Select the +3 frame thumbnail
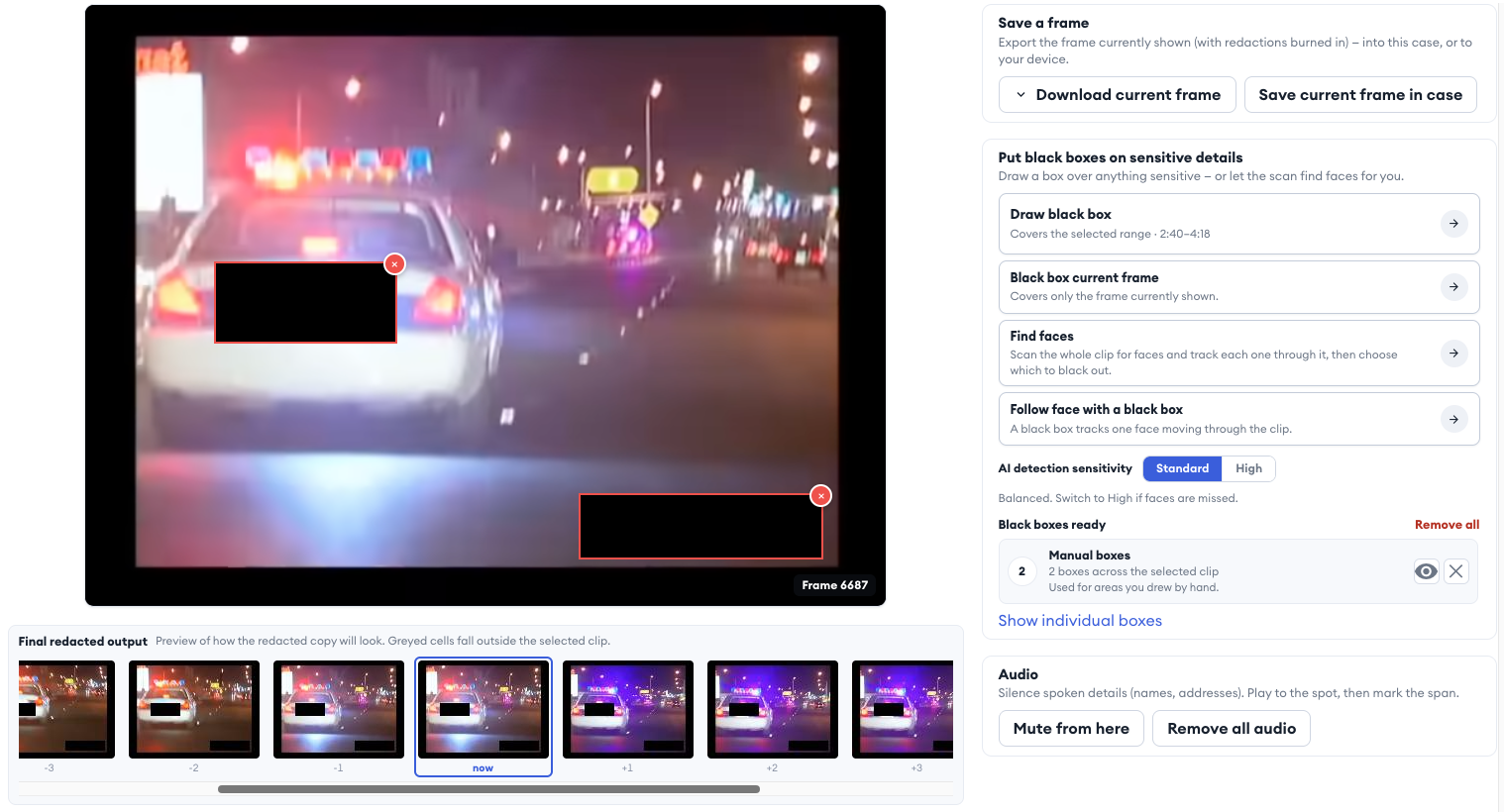 tap(903, 709)
